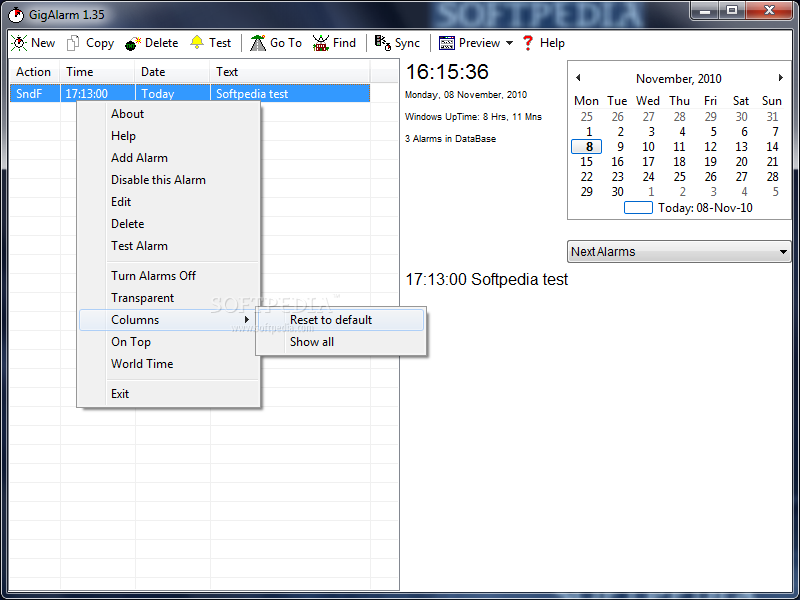
Task: Select day 24 in the calendar
Action: point(648,177)
